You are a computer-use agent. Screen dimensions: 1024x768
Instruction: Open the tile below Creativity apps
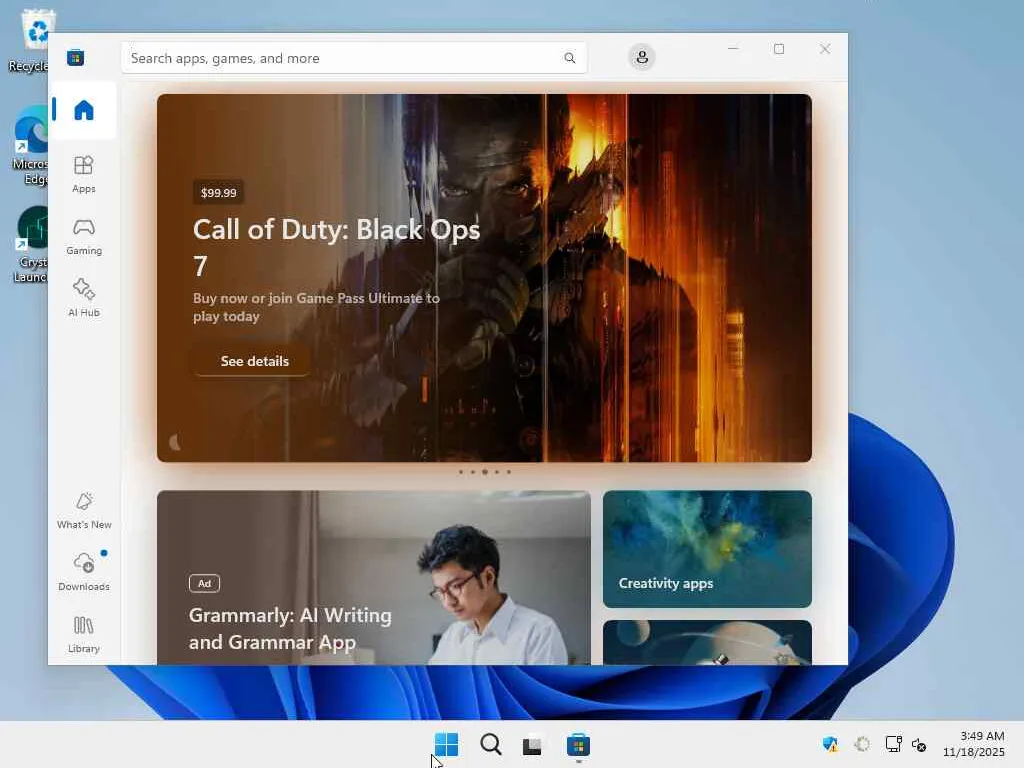(x=707, y=643)
